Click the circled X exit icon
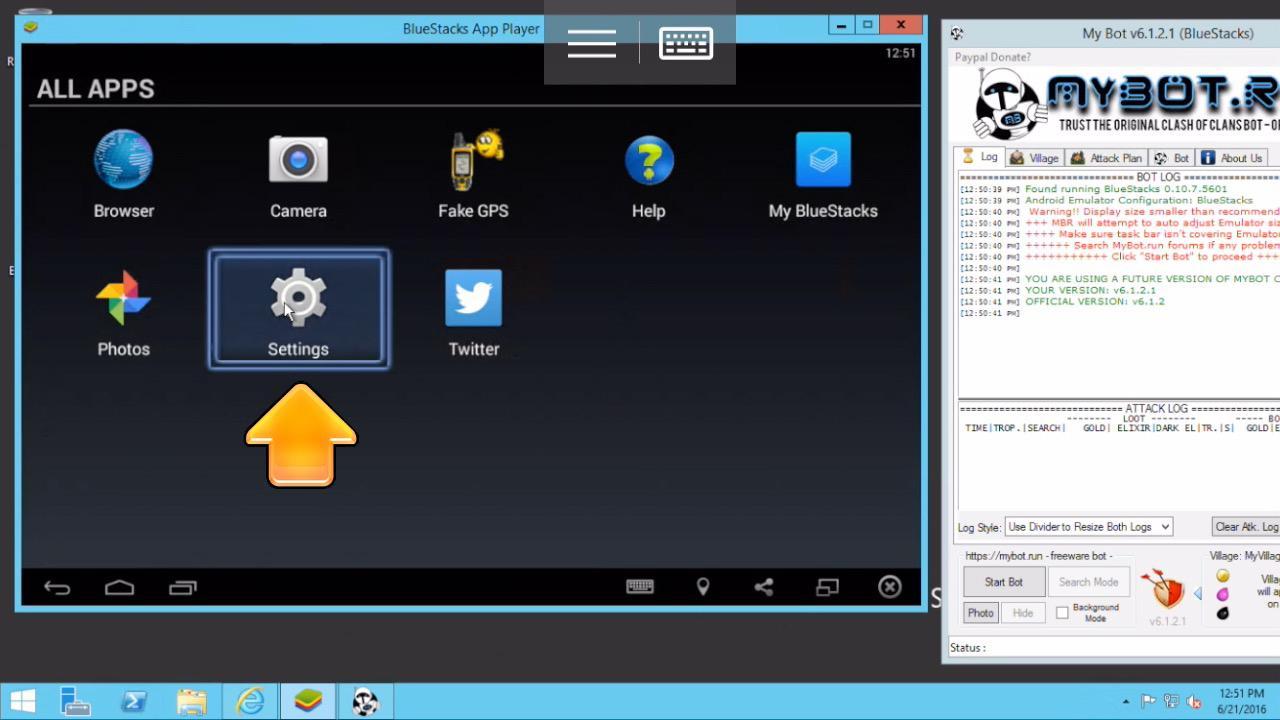The width and height of the screenshot is (1280, 720). click(890, 587)
